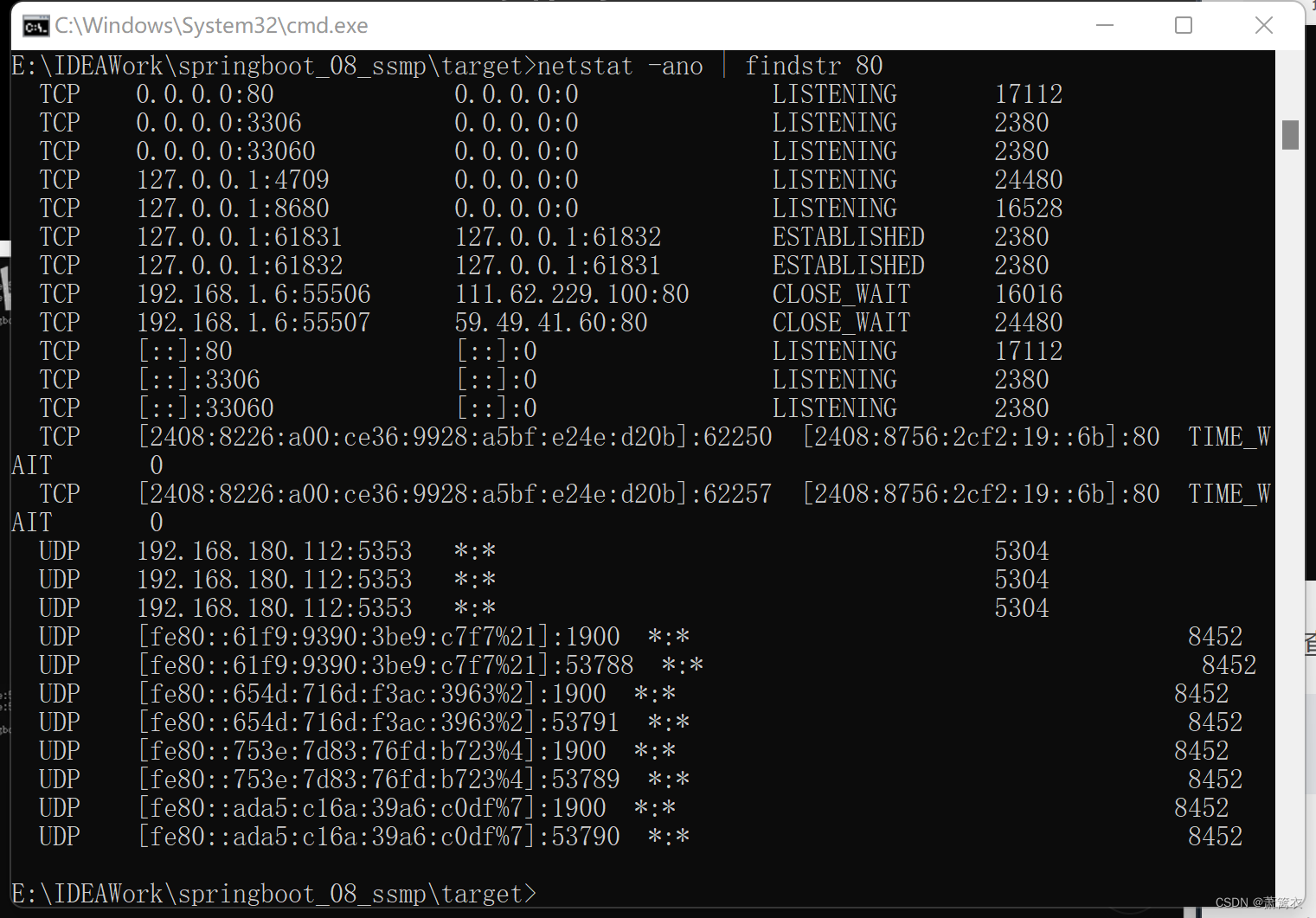Click the cmd.exe icon in the title bar

tap(35, 27)
